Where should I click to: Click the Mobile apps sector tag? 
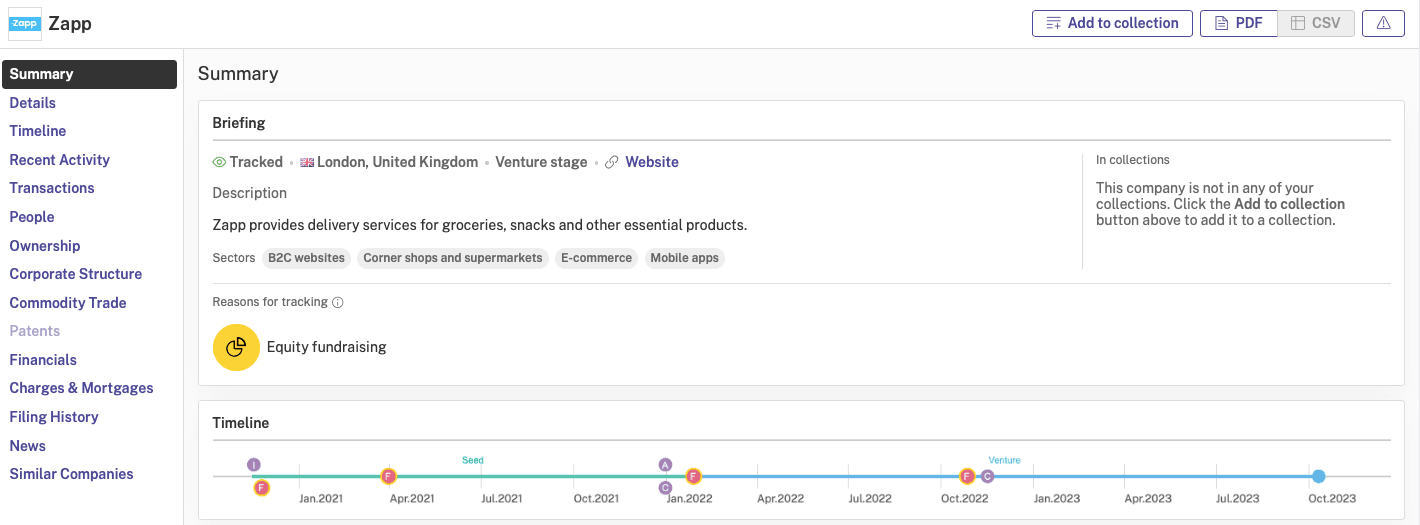coord(685,258)
